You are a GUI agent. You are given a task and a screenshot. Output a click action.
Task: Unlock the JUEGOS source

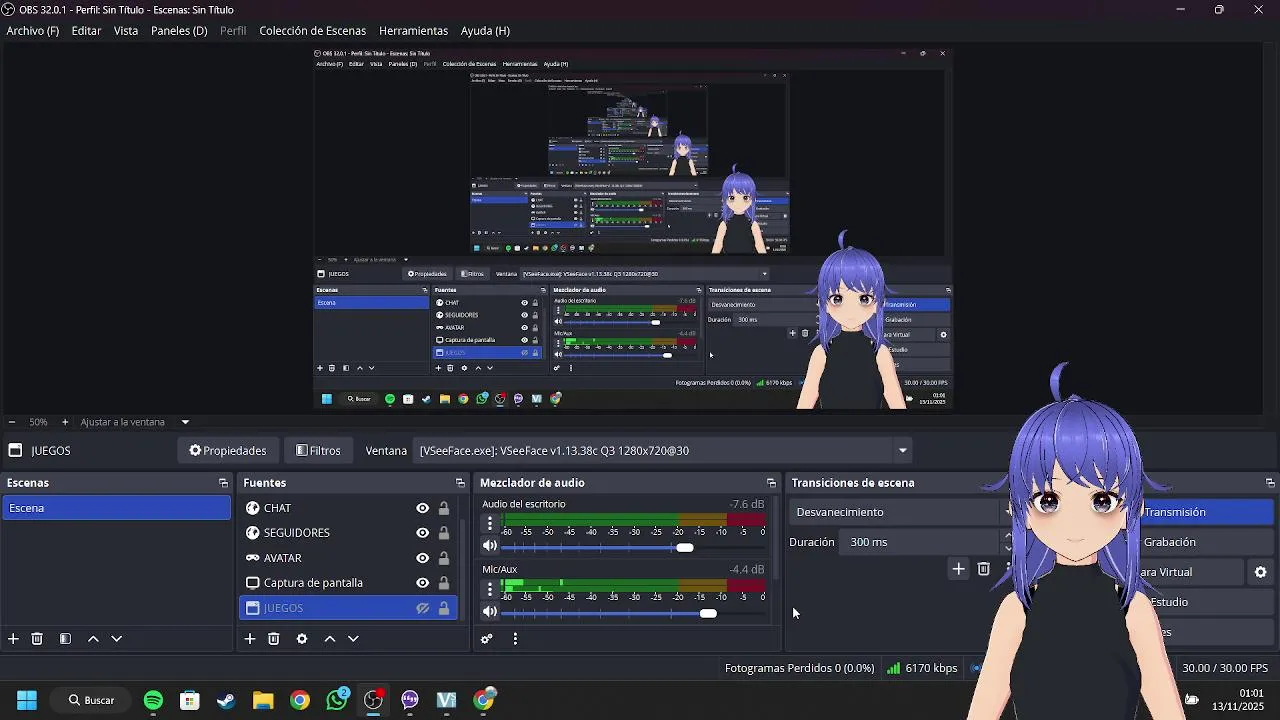pos(444,608)
